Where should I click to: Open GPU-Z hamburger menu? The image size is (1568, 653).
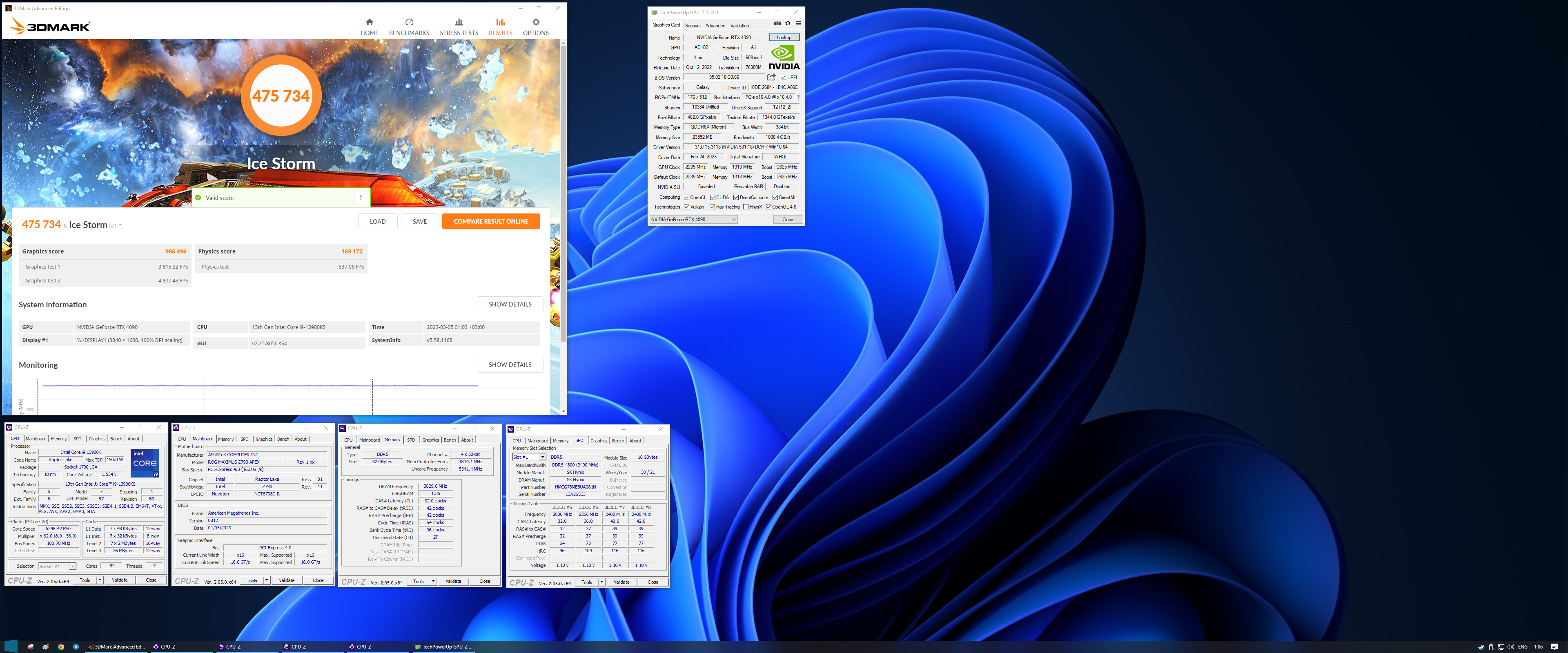[x=799, y=24]
